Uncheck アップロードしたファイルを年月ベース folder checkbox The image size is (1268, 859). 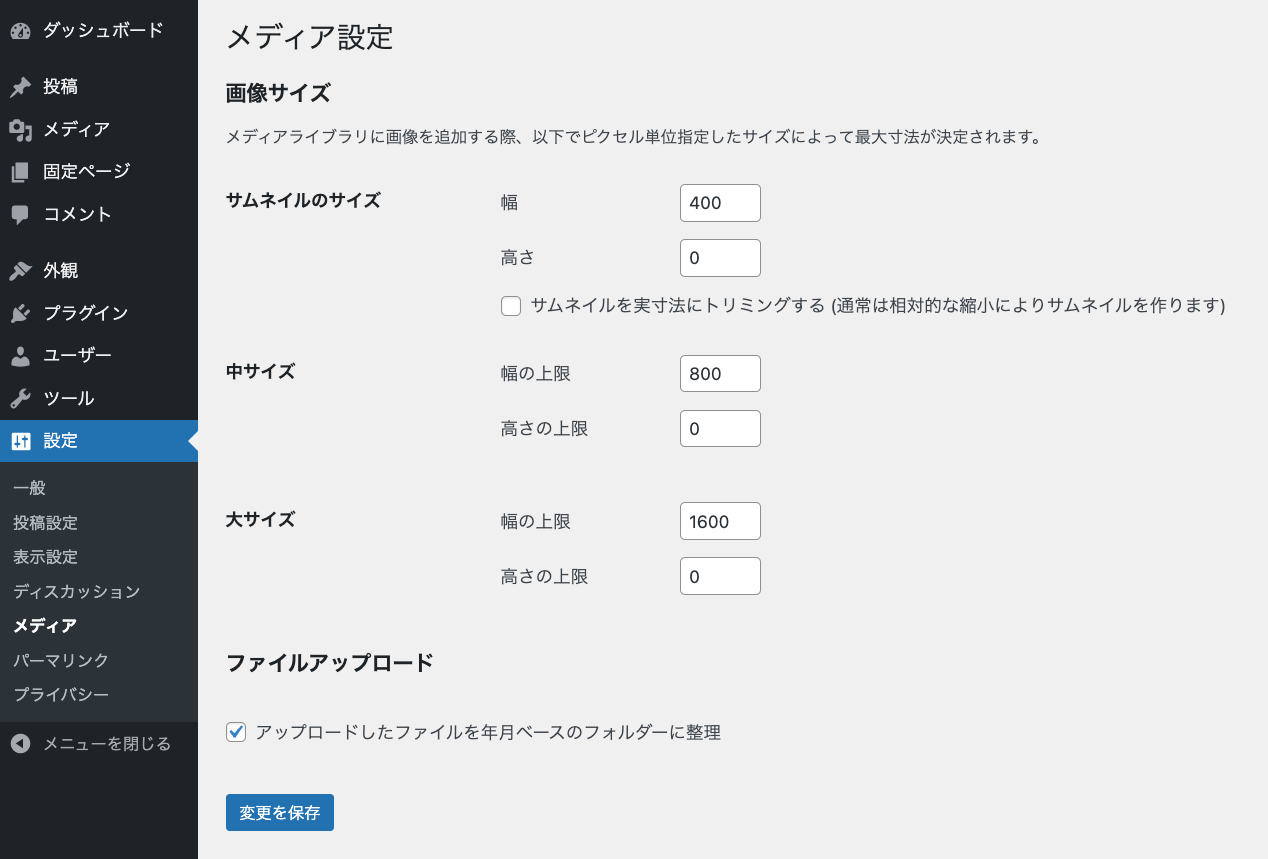click(236, 732)
